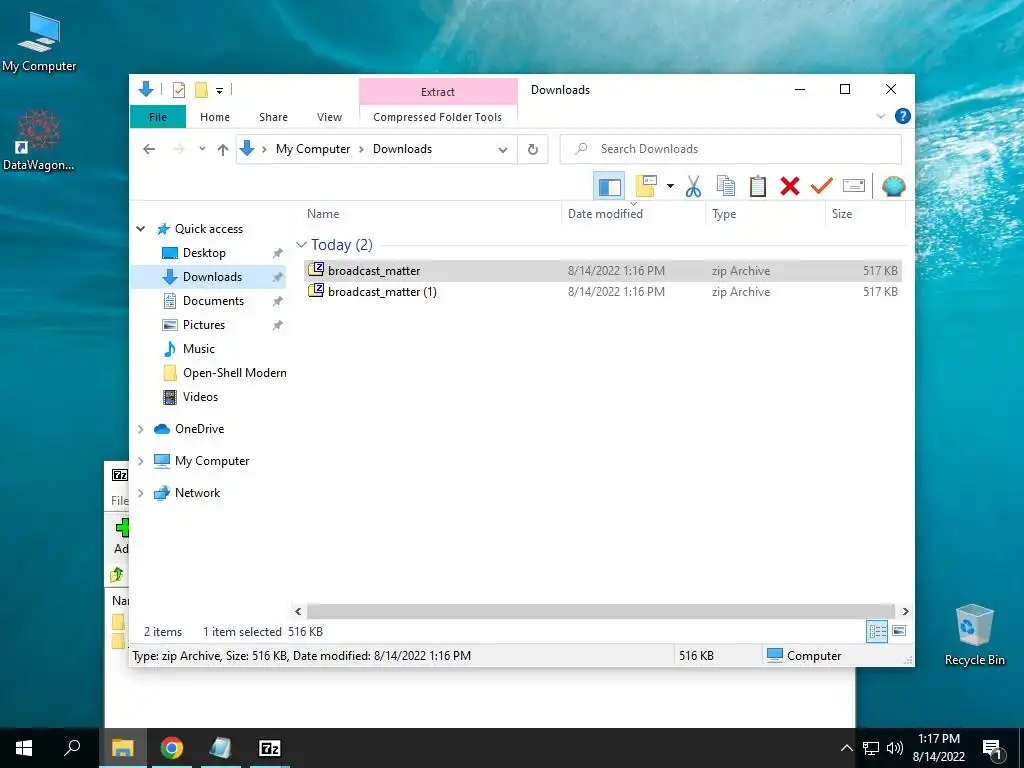Switch to the Home ribbon tab
Viewport: 1024px width, 768px height.
pyautogui.click(x=215, y=117)
